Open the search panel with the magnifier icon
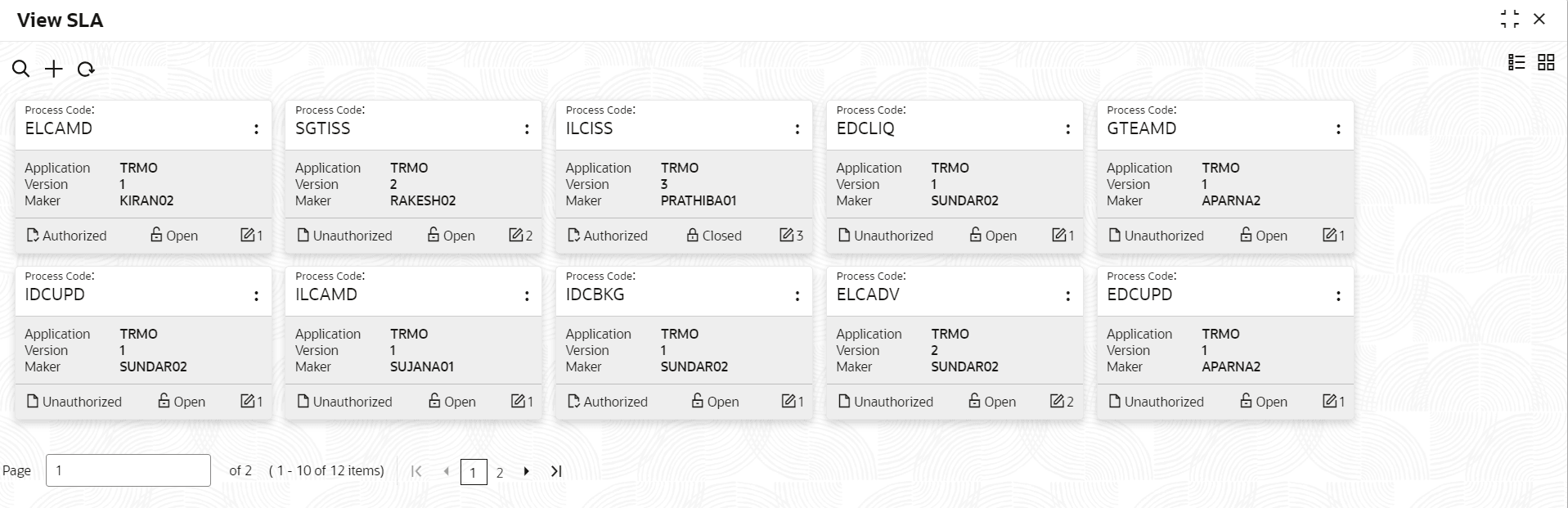The image size is (1568, 508). tap(20, 69)
